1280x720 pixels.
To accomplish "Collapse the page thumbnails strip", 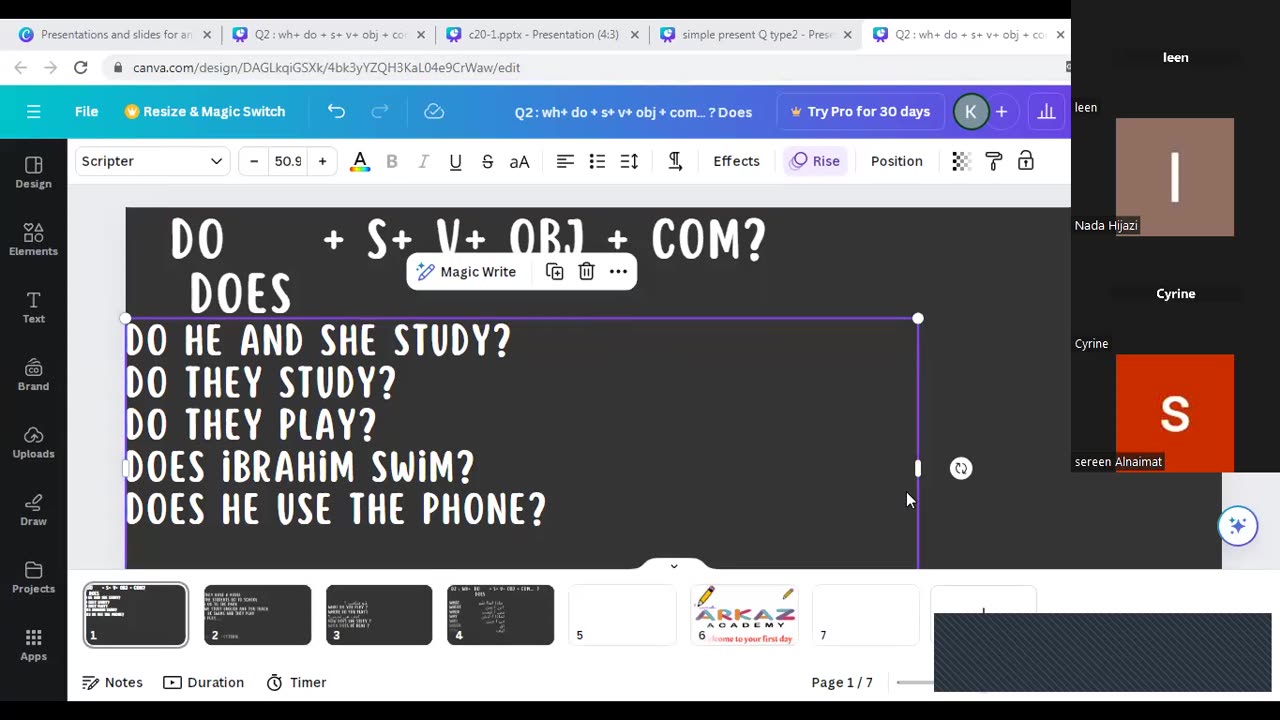I will pos(673,566).
